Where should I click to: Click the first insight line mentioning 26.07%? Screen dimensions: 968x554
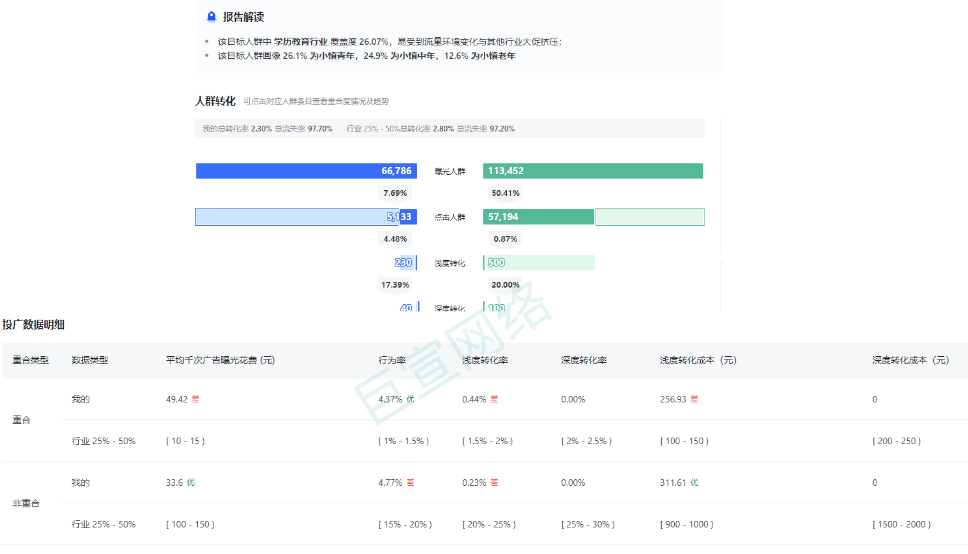pos(390,41)
